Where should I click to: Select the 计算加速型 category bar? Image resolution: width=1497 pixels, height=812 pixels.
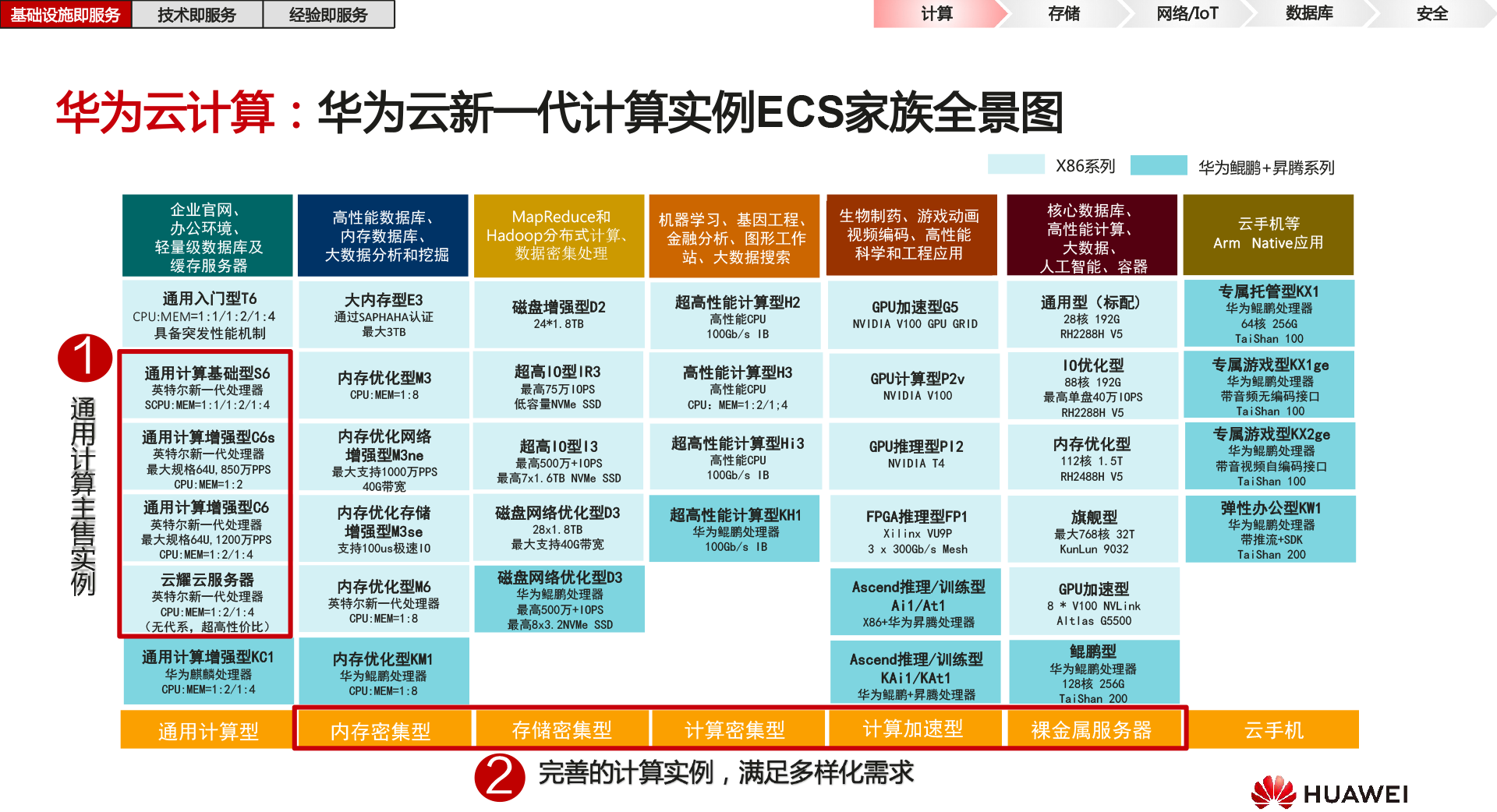(913, 729)
